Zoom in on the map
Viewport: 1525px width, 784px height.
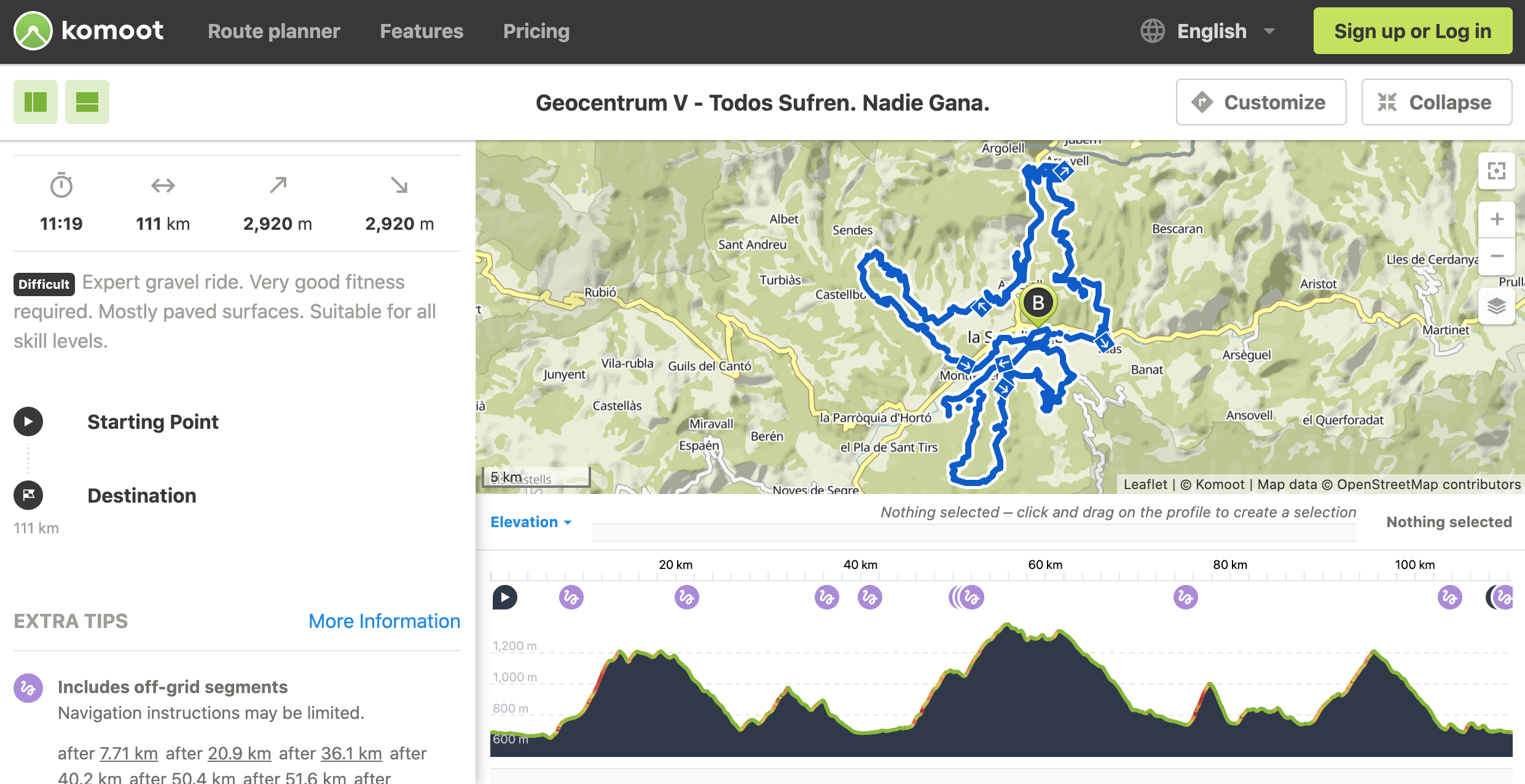tap(1497, 219)
